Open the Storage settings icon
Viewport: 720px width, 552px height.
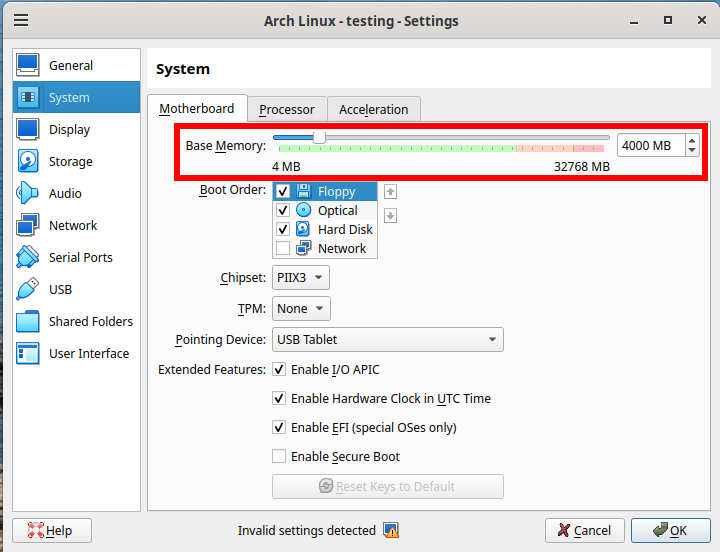28,161
